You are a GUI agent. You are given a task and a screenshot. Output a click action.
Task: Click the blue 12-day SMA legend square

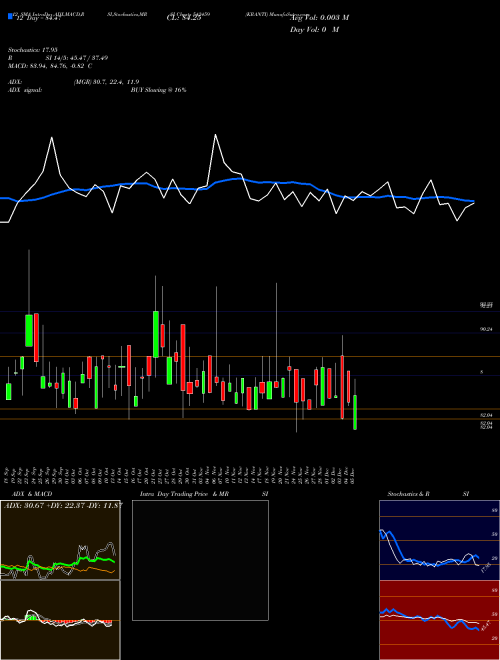[x=11, y=16]
